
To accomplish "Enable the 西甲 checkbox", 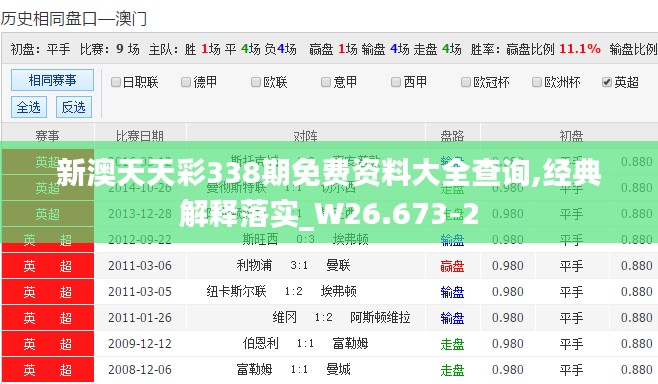I will (396, 82).
